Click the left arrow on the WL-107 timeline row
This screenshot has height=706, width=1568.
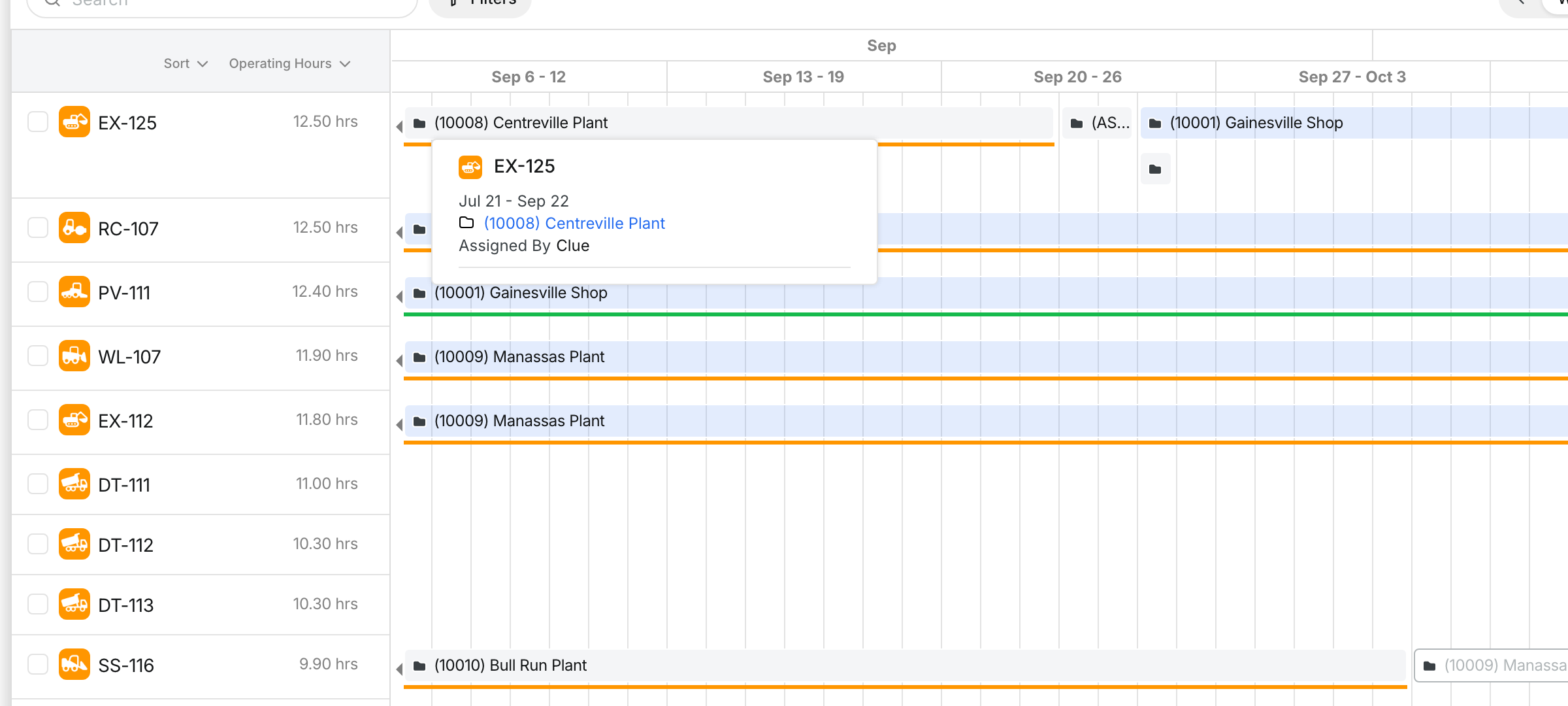tap(399, 360)
